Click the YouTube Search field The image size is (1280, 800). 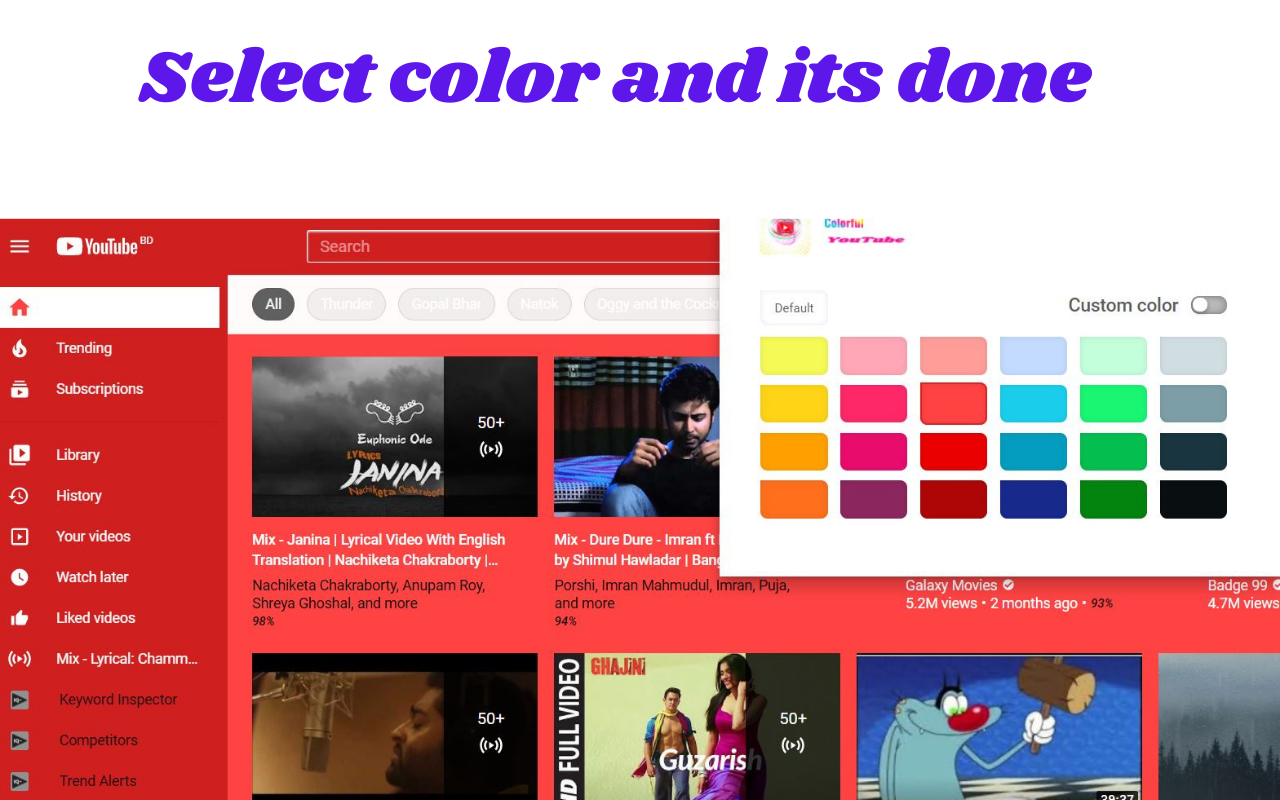pyautogui.click(x=513, y=247)
